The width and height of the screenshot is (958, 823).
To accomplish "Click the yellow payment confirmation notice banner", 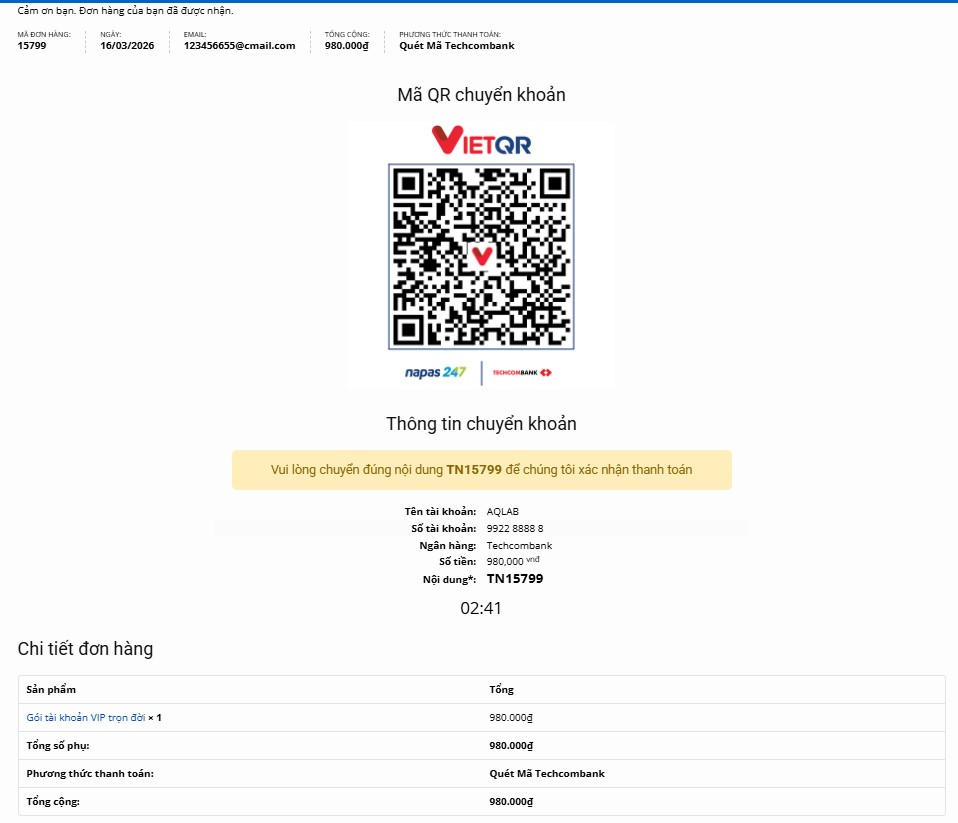I will tap(481, 469).
